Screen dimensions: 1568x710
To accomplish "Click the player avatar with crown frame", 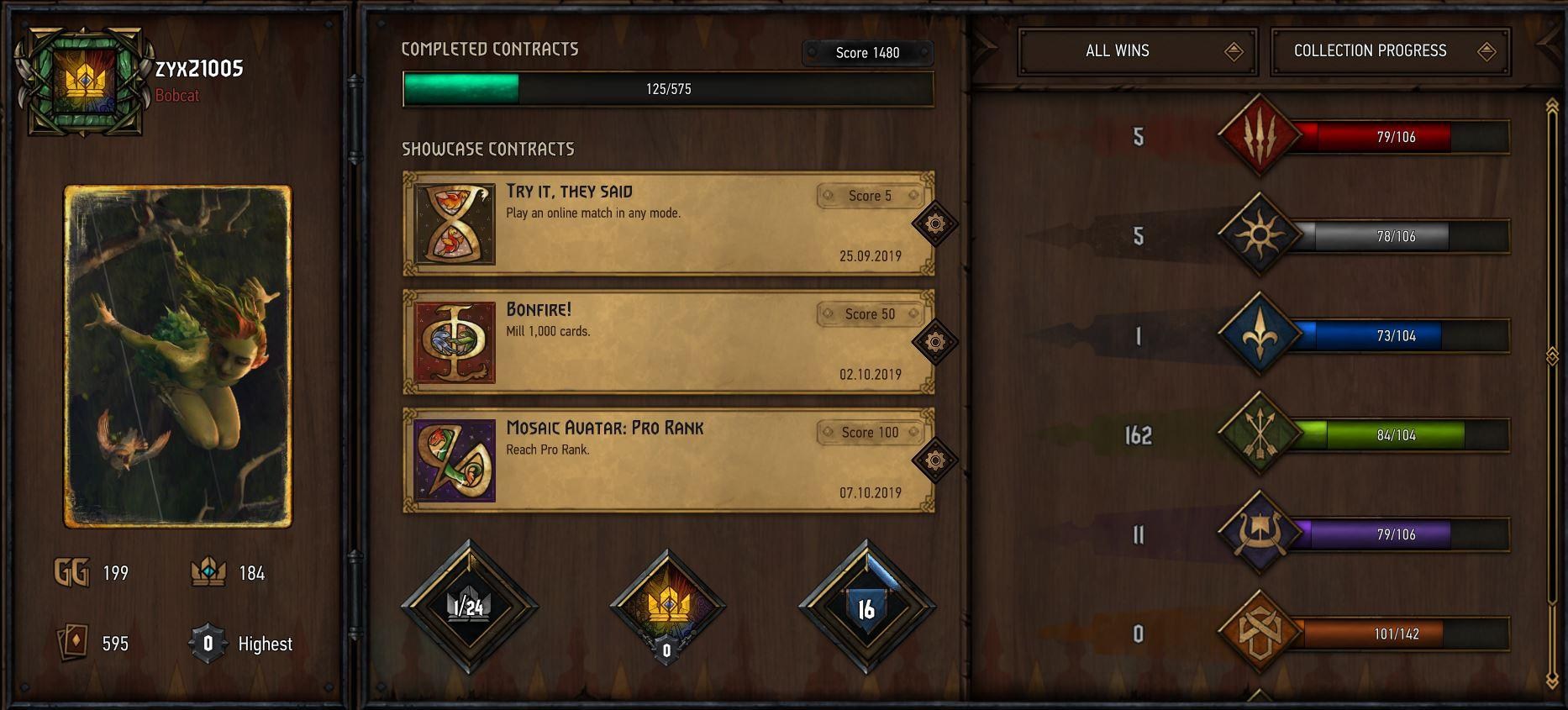I will click(x=83, y=82).
